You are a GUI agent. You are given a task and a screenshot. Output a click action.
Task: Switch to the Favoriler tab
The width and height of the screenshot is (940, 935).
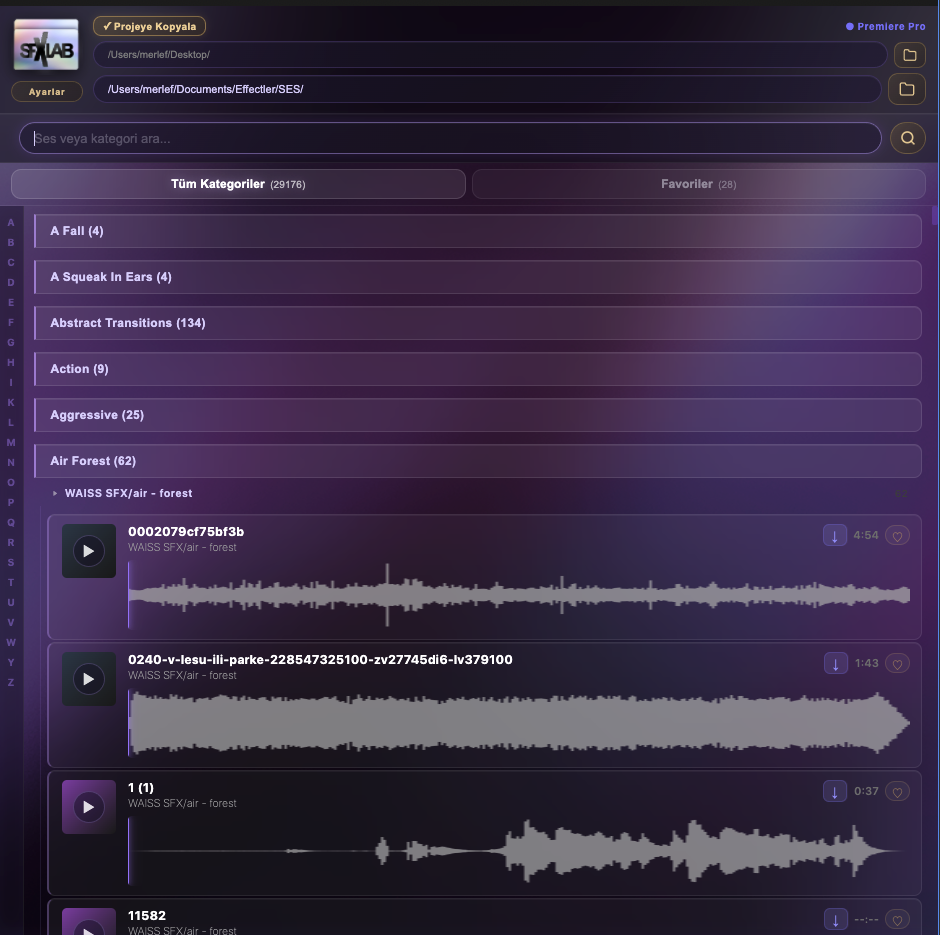pos(698,184)
